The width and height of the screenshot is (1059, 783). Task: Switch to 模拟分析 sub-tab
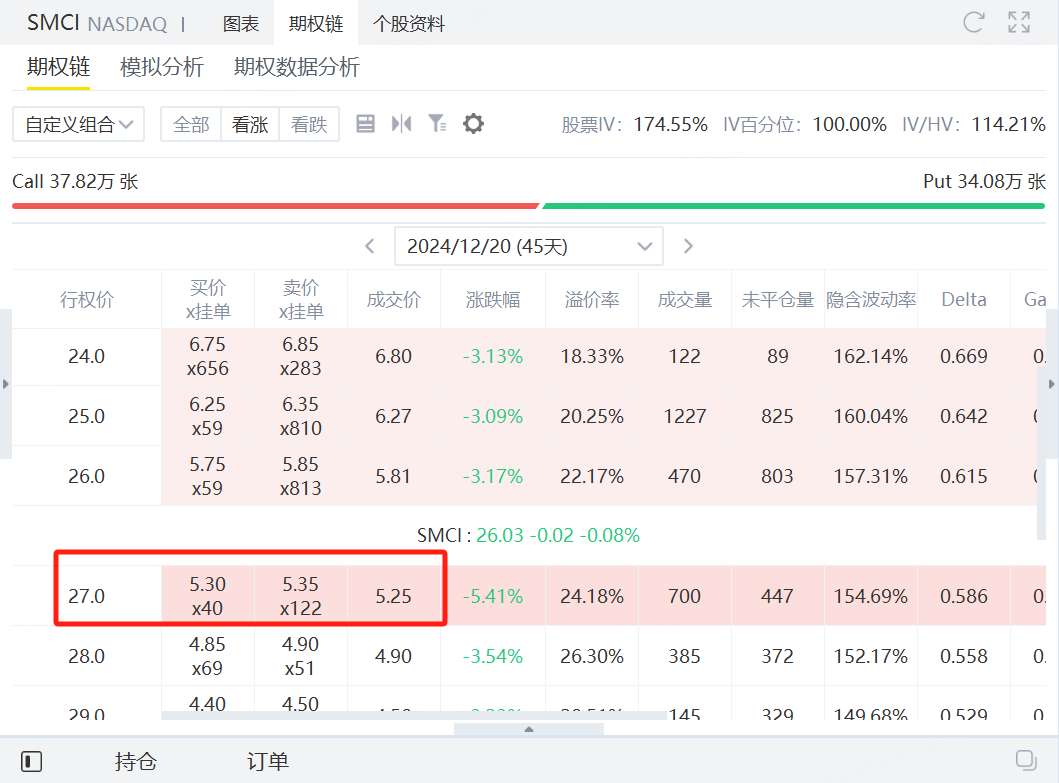coord(162,67)
